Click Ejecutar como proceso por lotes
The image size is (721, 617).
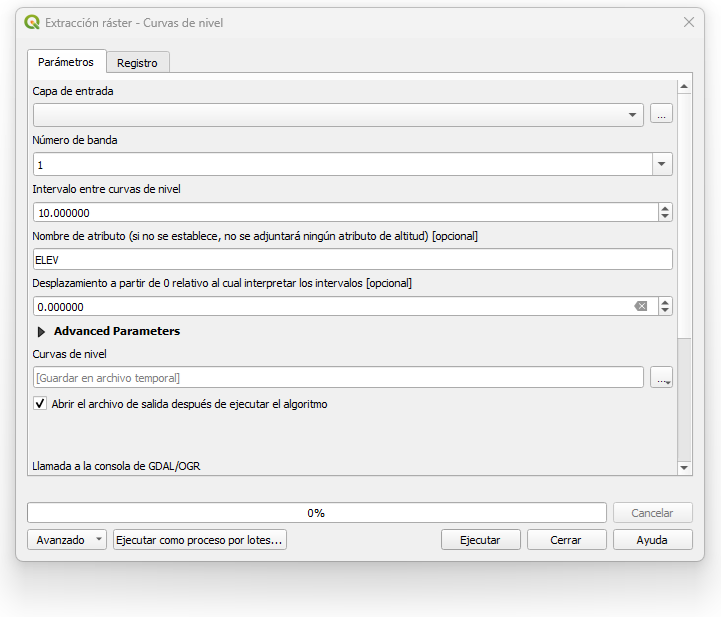200,540
